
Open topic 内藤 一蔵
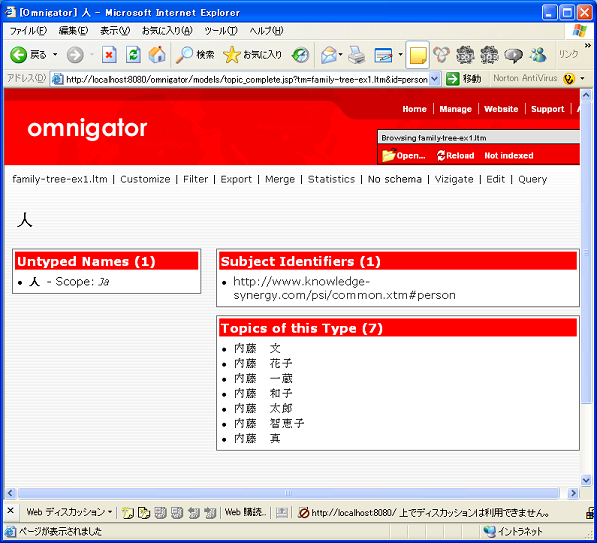pos(263,378)
